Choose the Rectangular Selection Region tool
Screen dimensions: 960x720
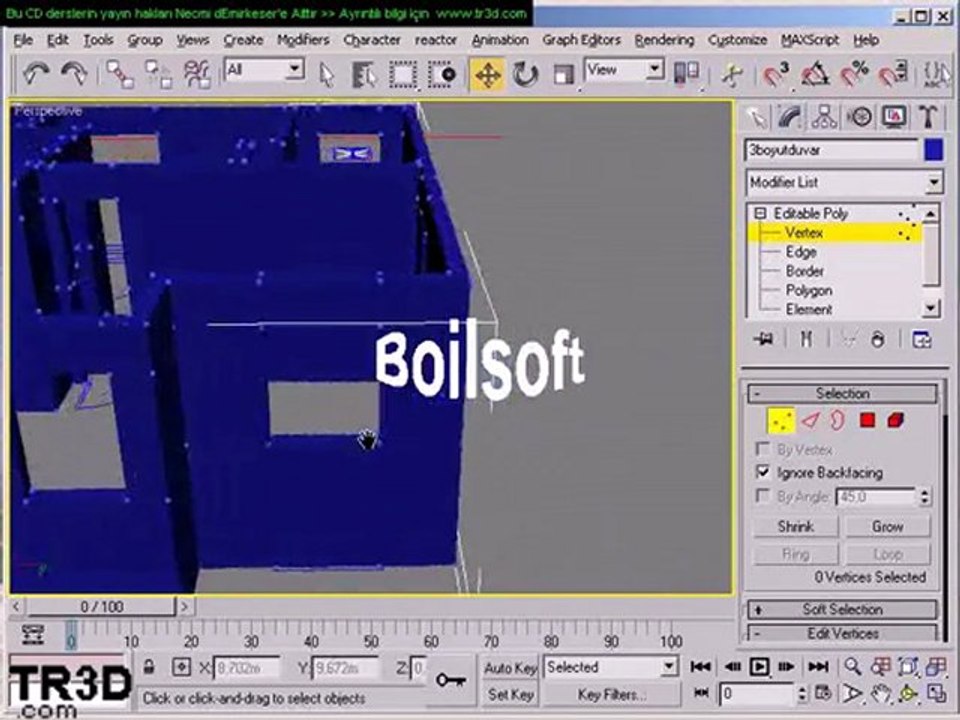(x=402, y=75)
